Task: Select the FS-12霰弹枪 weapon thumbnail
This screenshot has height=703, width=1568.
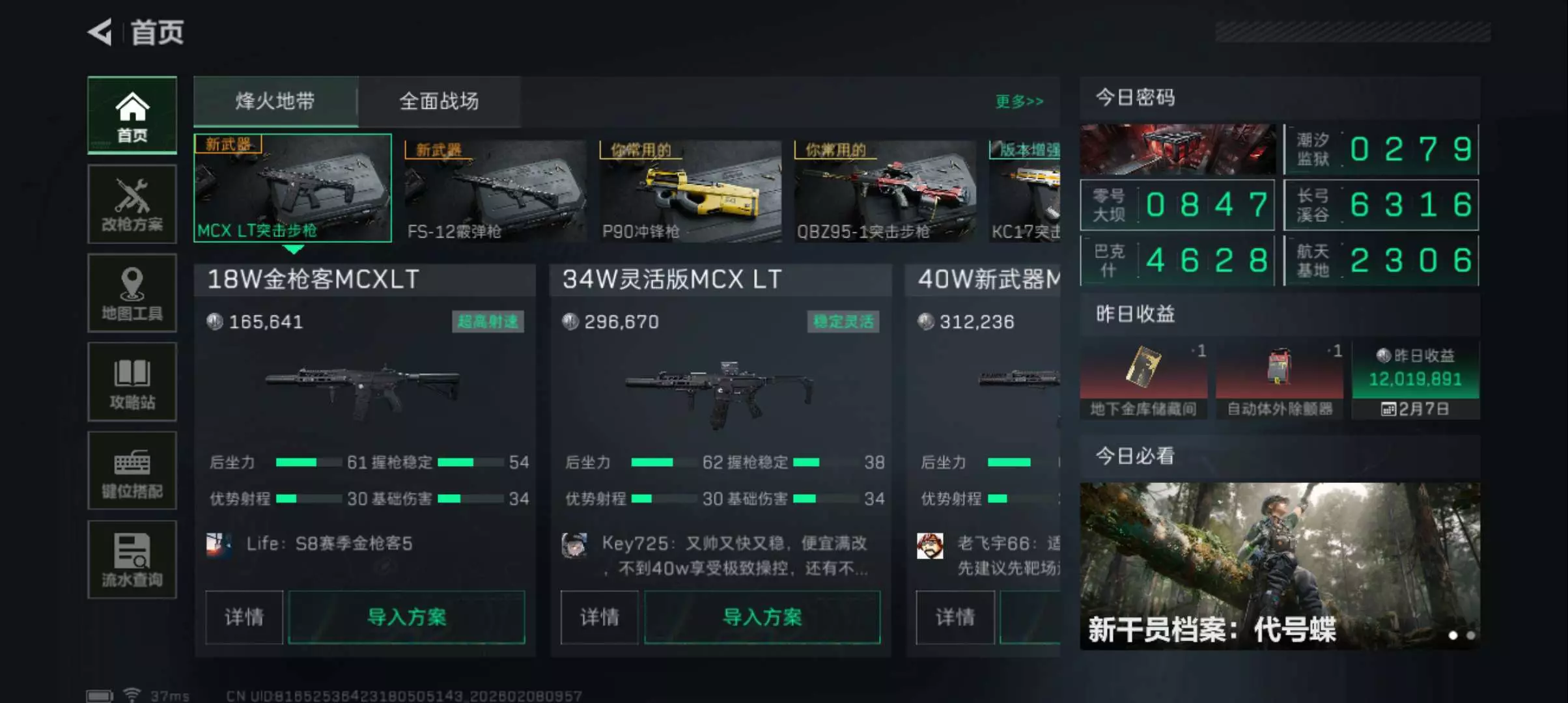Action: point(495,191)
